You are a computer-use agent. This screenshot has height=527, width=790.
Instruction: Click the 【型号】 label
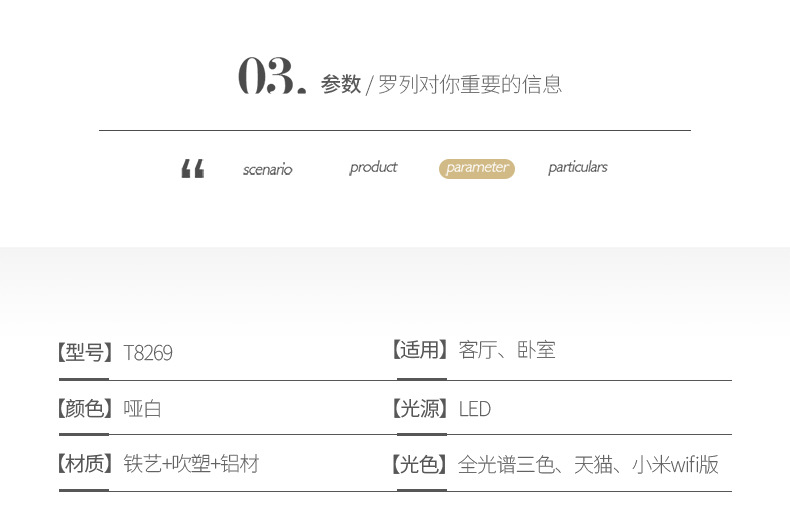point(84,353)
